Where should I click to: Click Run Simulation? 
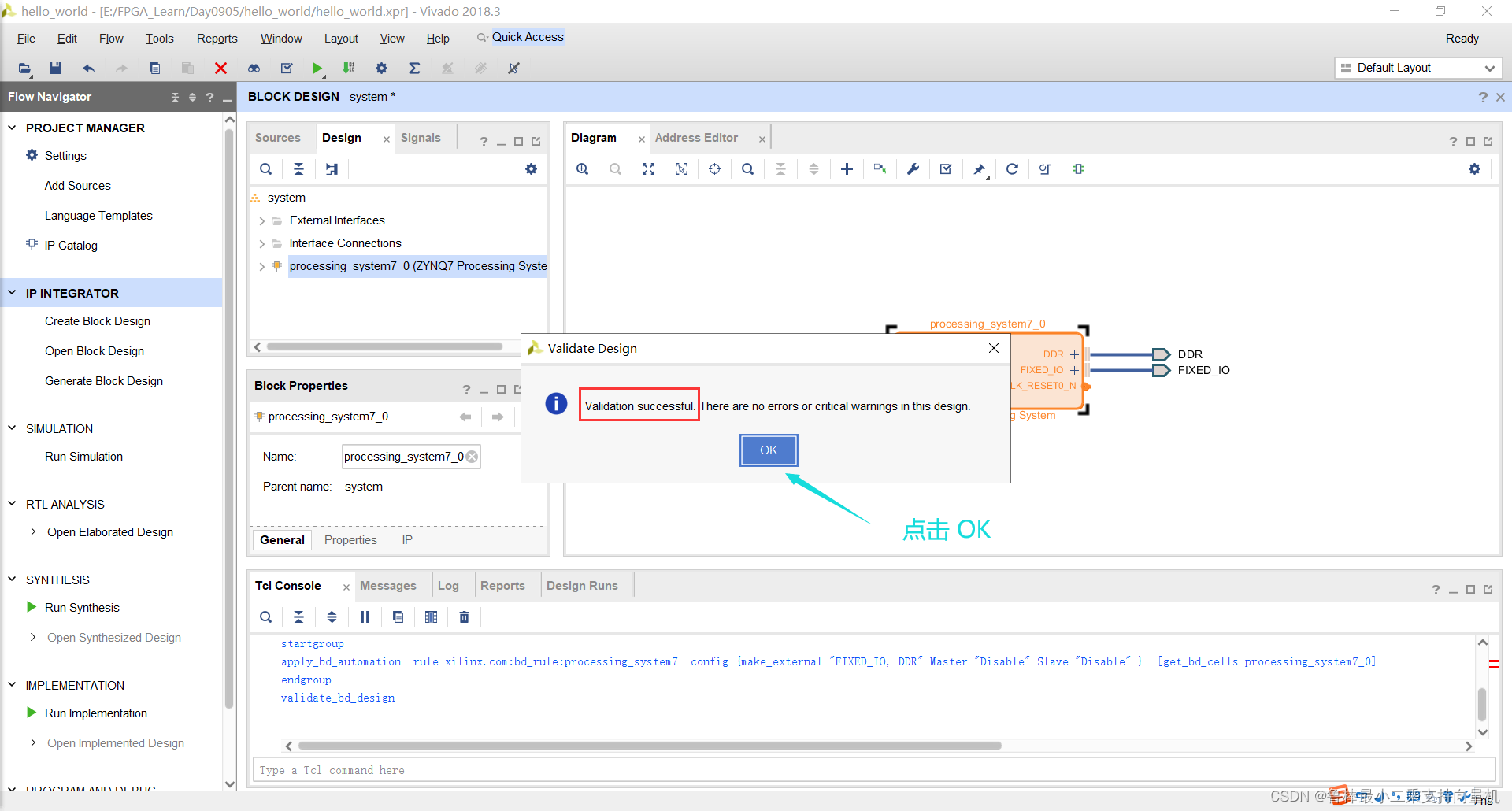(83, 457)
